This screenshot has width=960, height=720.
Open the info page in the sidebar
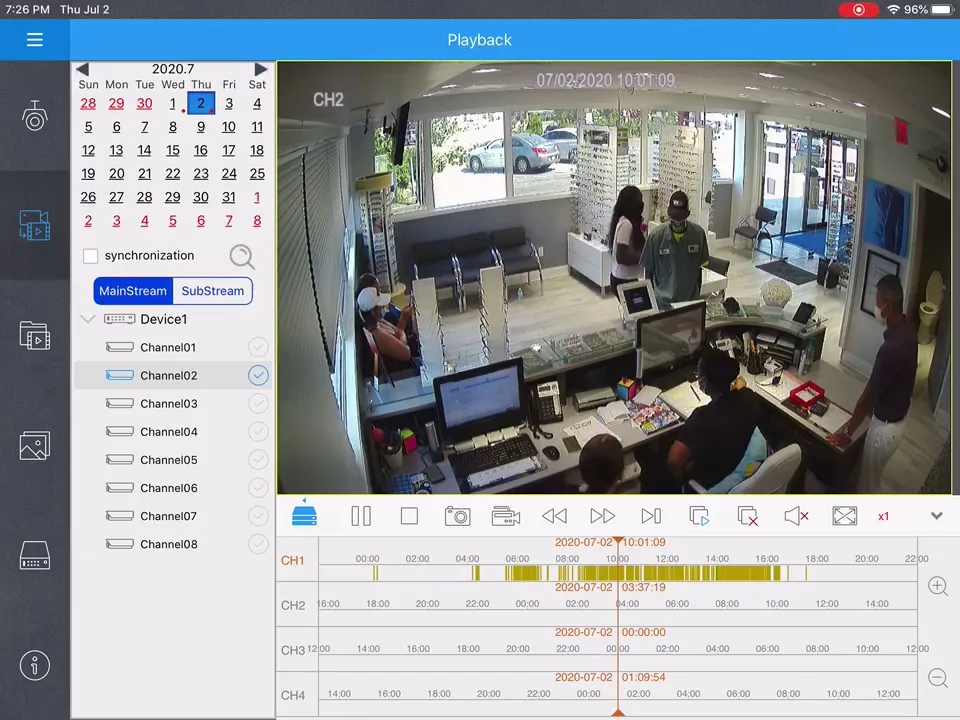click(x=35, y=665)
